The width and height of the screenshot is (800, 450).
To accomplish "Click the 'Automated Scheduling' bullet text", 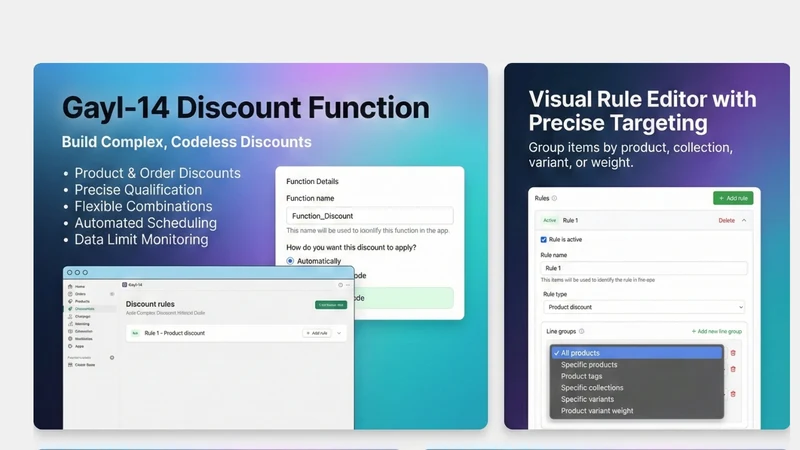I will tap(145, 223).
